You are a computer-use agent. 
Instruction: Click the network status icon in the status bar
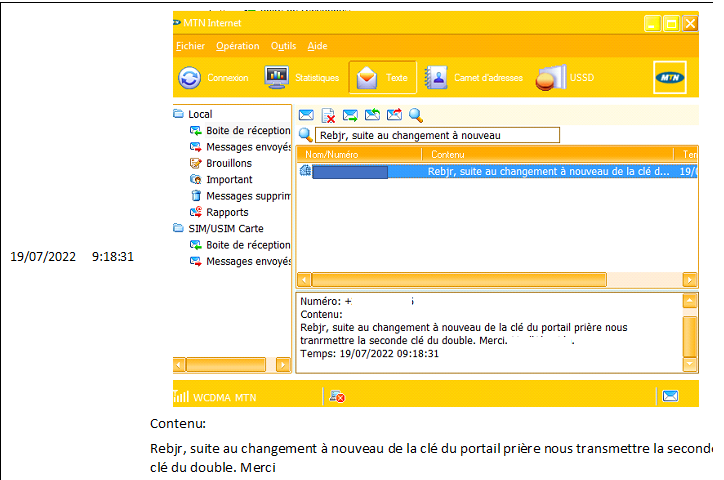[x=337, y=397]
